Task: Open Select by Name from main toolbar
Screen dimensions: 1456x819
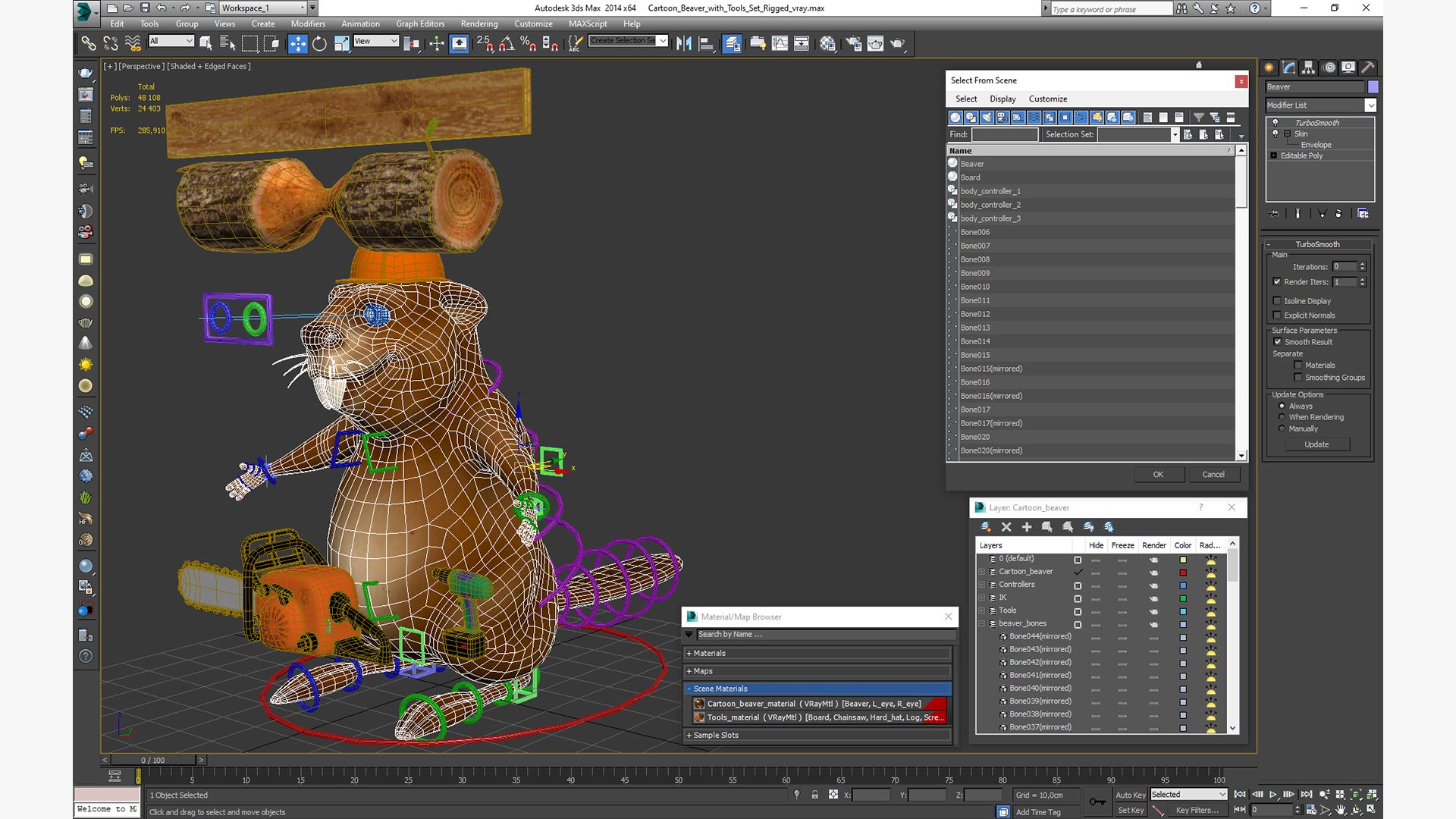Action: (227, 43)
